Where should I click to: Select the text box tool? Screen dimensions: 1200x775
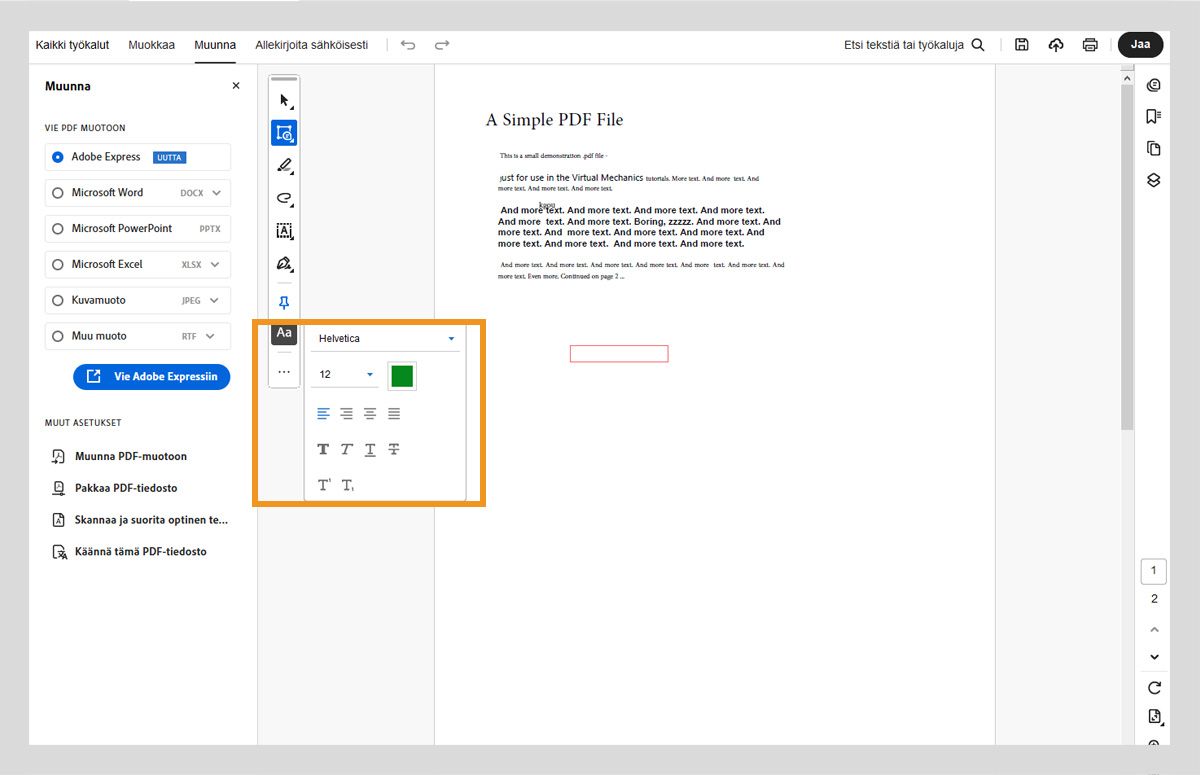pyautogui.click(x=284, y=231)
